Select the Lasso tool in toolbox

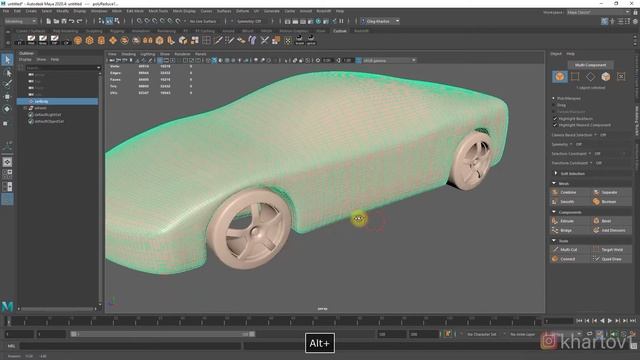coord(7,73)
